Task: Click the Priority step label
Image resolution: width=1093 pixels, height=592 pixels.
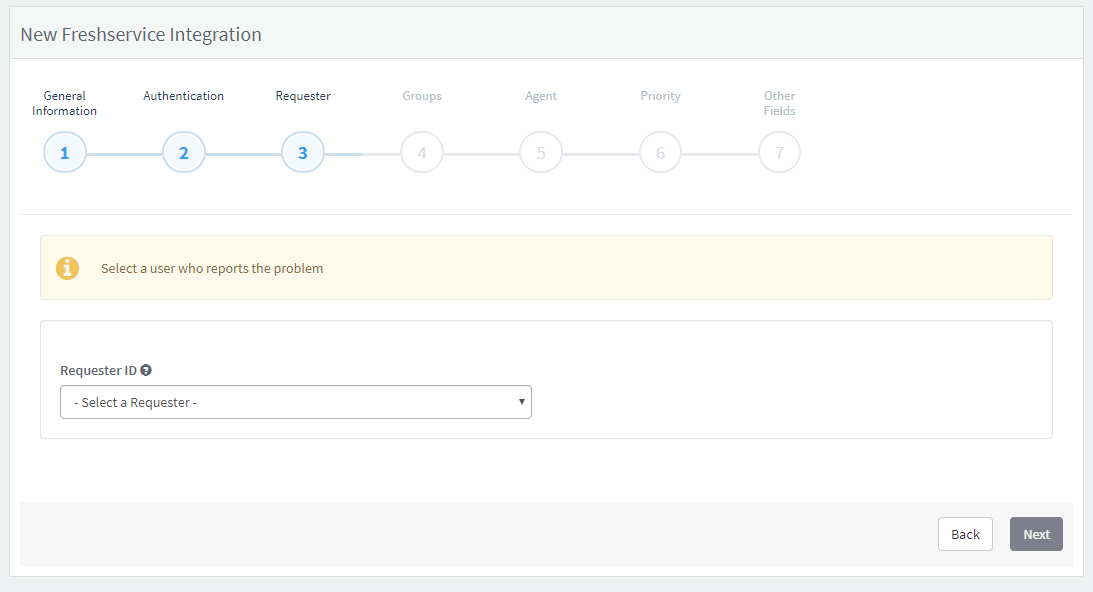Action: 660,96
